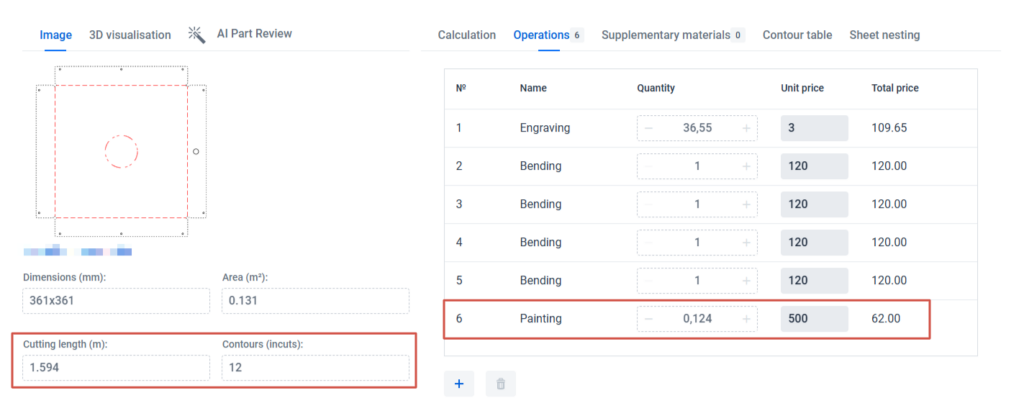
Task: Click the Contours (incuts) input field
Action: (315, 368)
